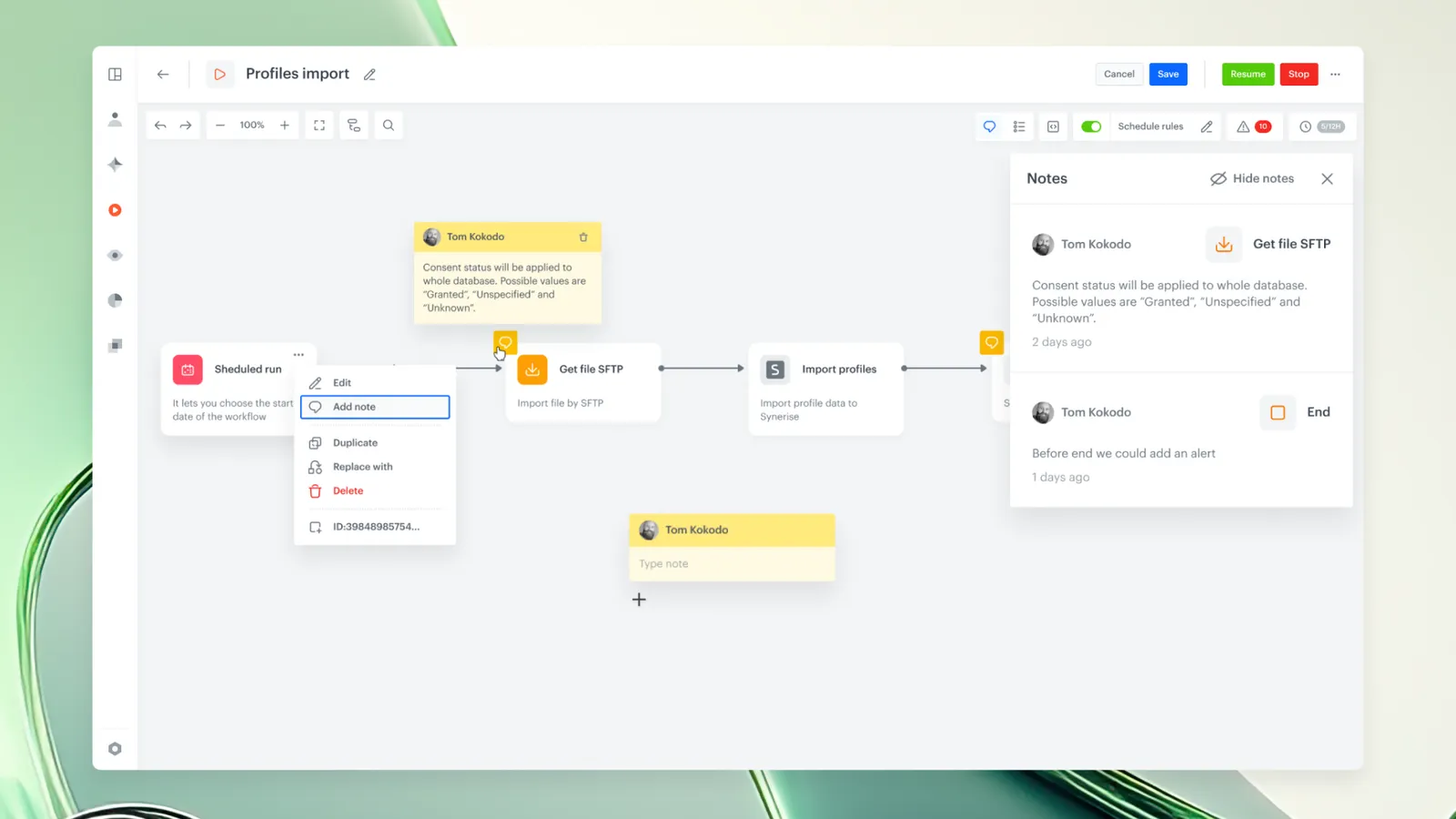Delete Tom Kokodo's sticky note trash icon
Image resolution: width=1456 pixels, height=819 pixels.
[583, 237]
